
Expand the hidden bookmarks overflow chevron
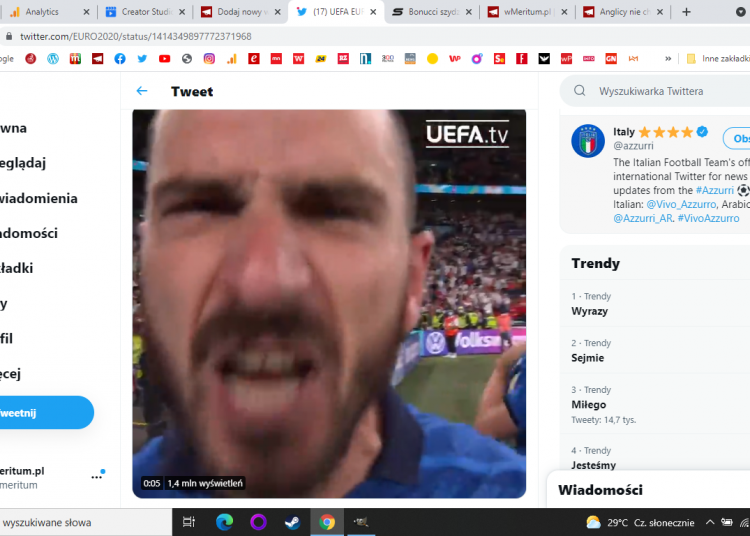pos(668,59)
